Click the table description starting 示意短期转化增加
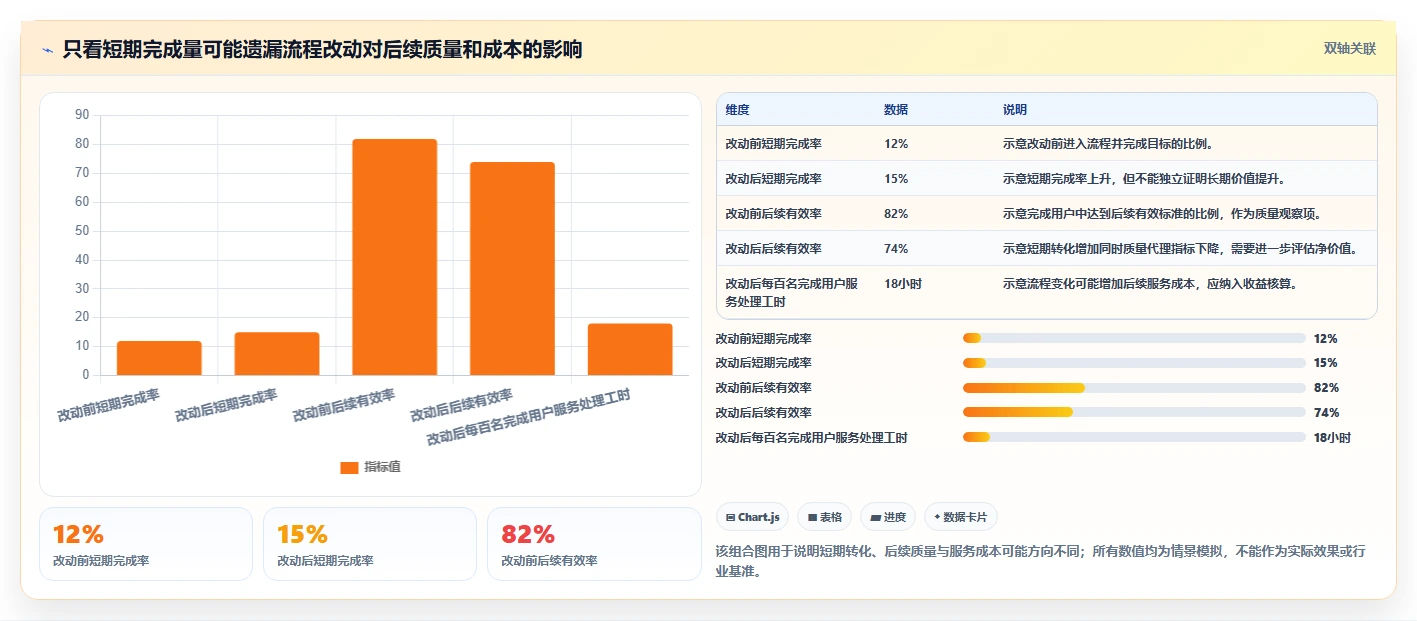The height and width of the screenshot is (621, 1417). pos(1179,249)
